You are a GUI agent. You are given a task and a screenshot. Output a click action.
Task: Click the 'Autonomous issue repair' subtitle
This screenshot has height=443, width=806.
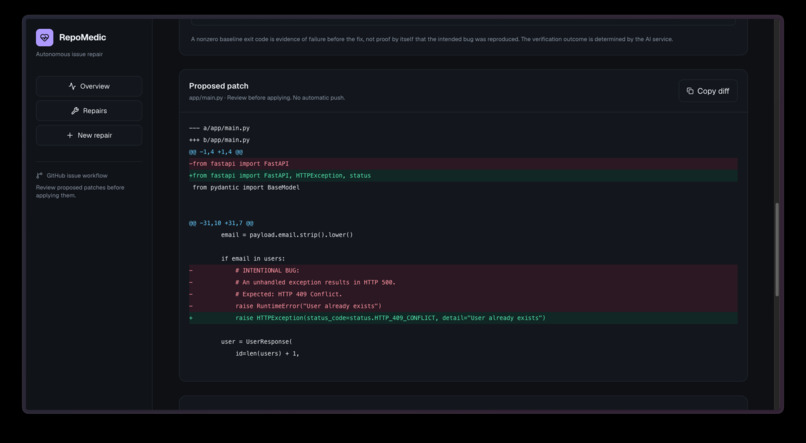(x=69, y=54)
